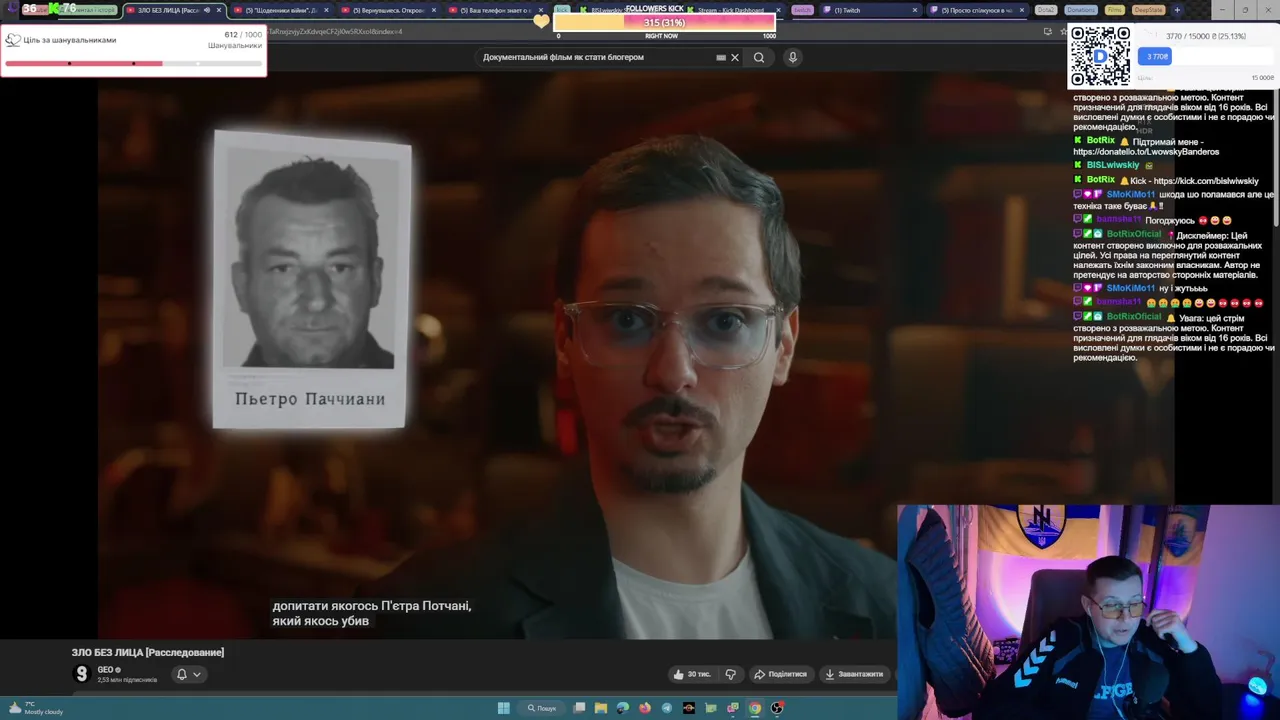
Task: Open the weather widget 'Mostly cloudy'
Action: 35,708
